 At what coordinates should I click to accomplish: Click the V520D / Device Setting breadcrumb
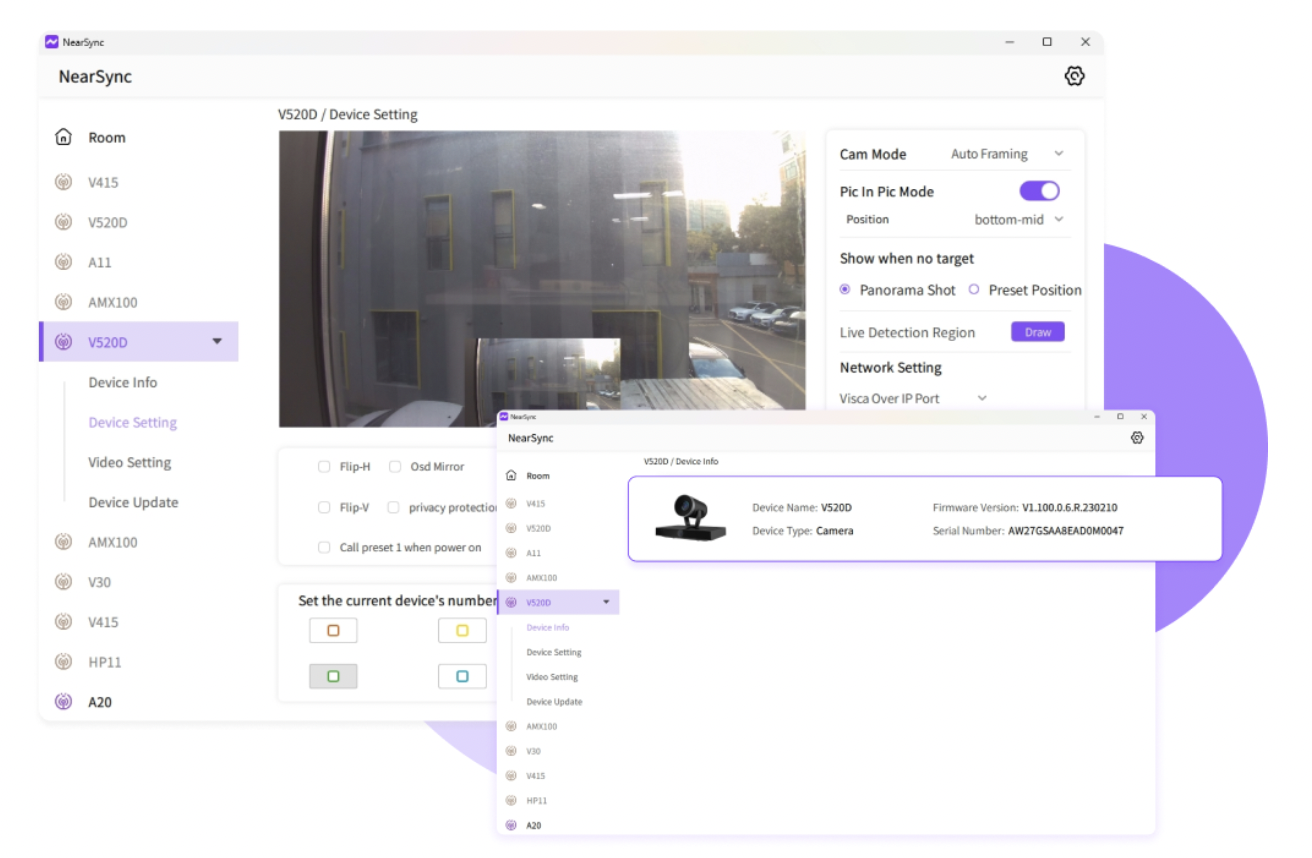(348, 115)
